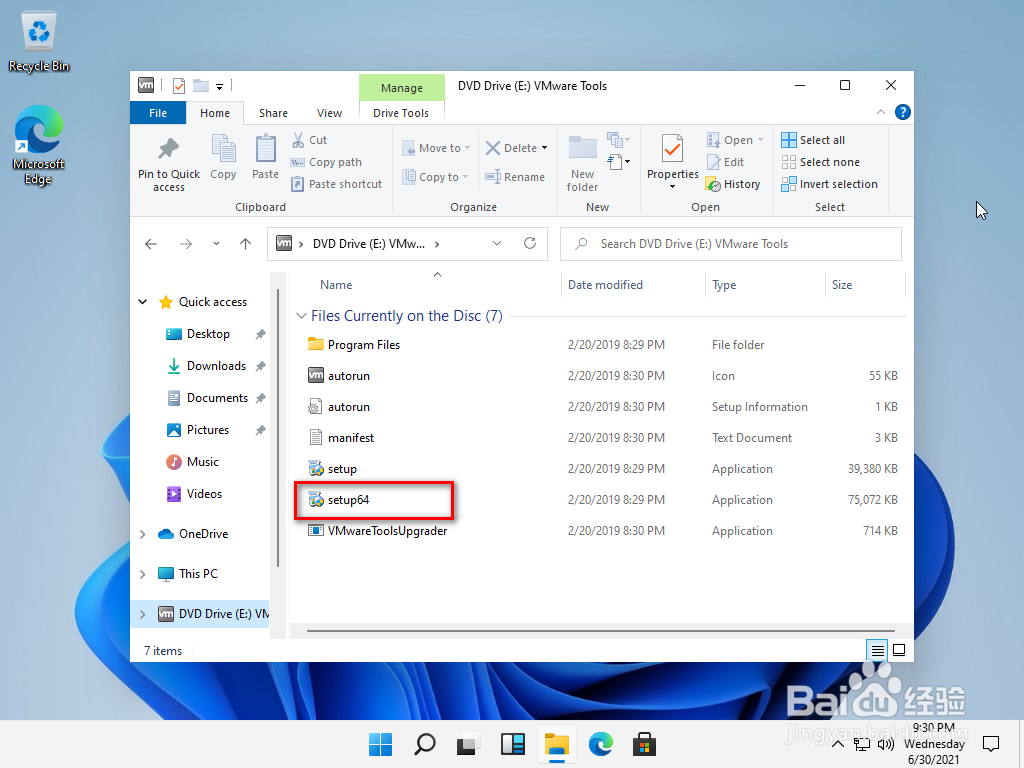Open Microsoft Store from taskbar
This screenshot has width=1024, height=768.
click(645, 744)
